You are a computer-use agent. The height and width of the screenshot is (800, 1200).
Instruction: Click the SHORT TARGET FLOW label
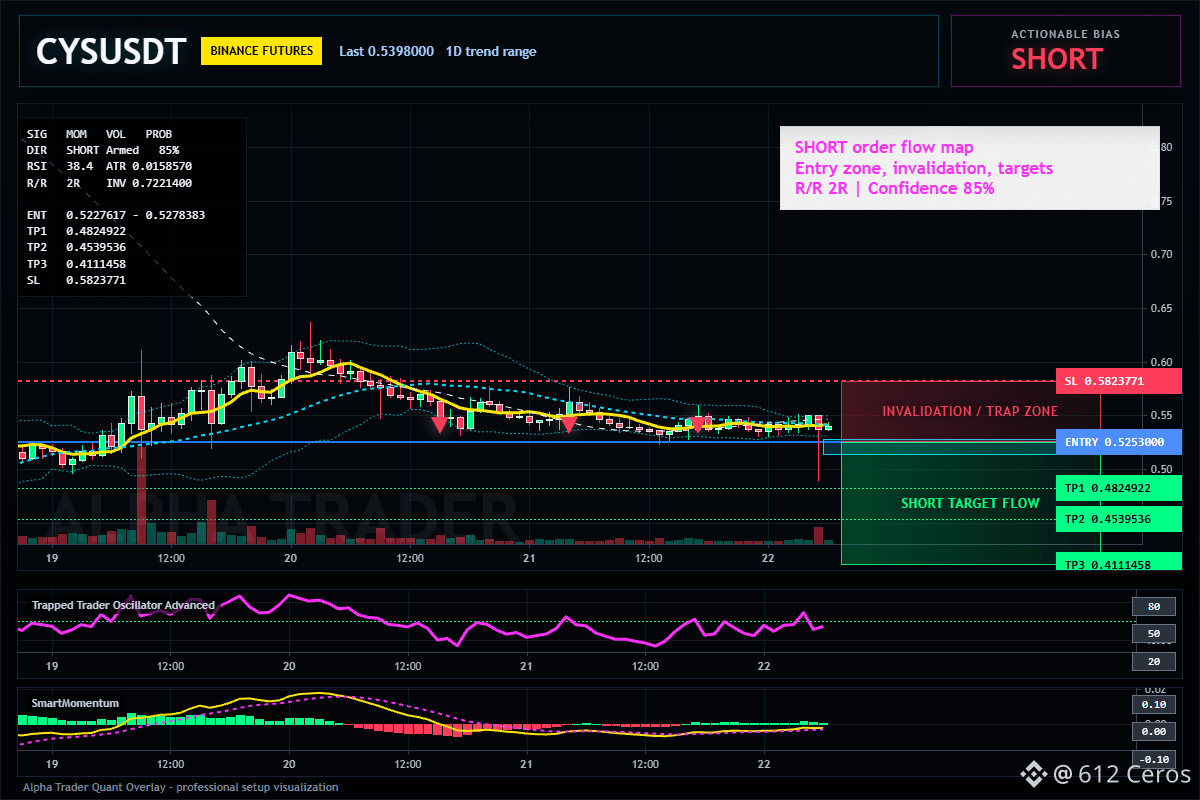[970, 503]
